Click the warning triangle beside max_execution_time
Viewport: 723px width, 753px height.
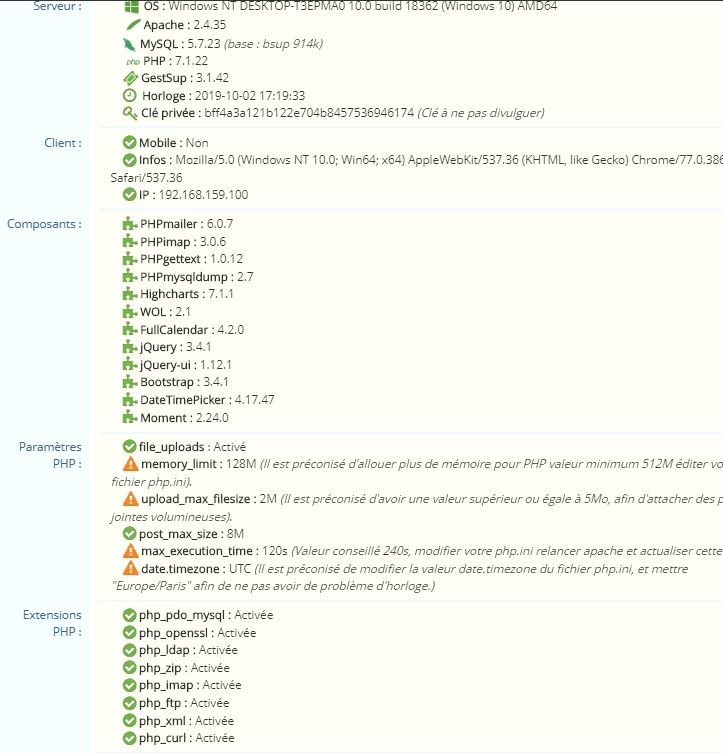click(131, 551)
